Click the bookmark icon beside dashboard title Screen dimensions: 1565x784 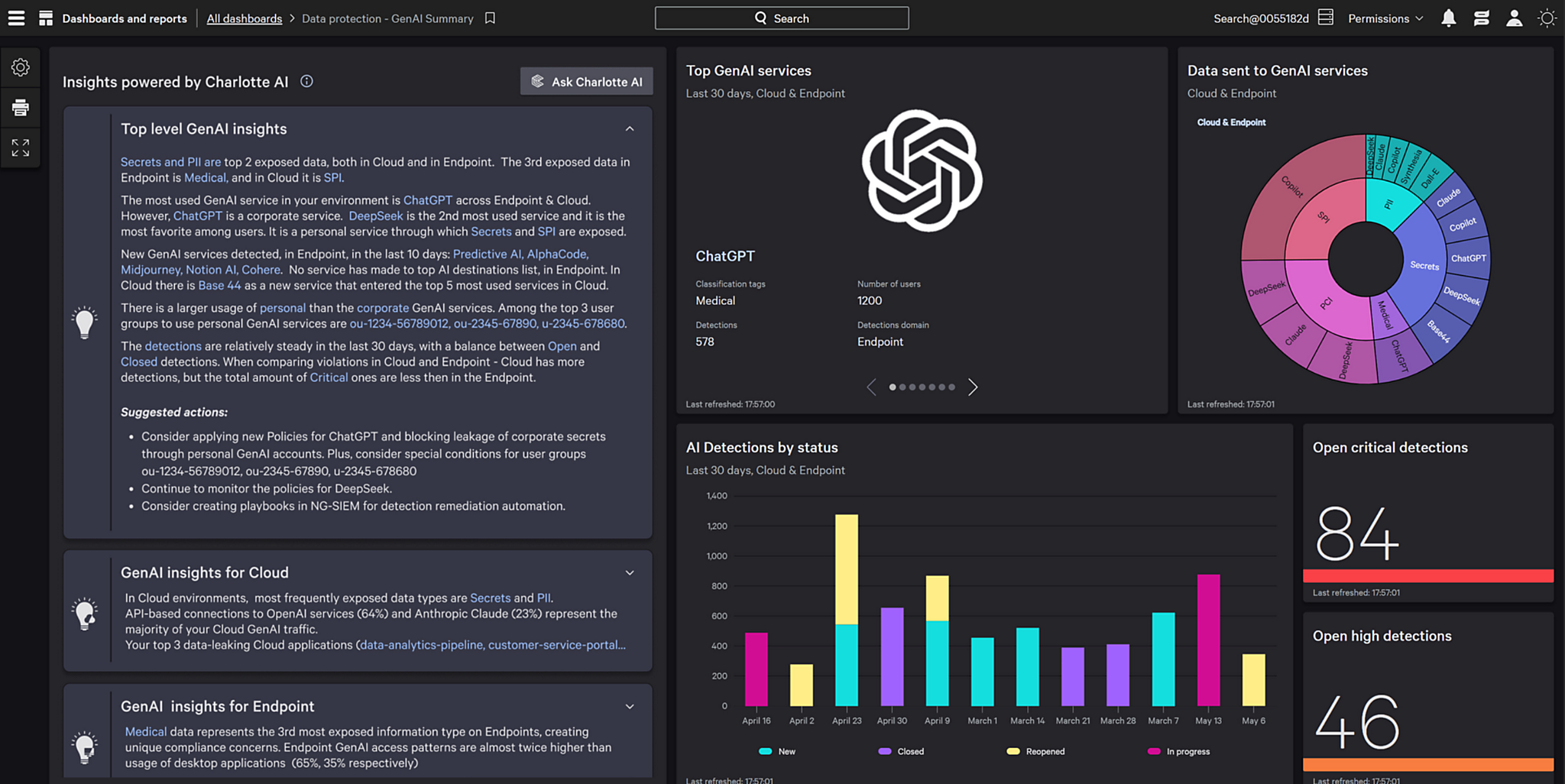click(490, 18)
